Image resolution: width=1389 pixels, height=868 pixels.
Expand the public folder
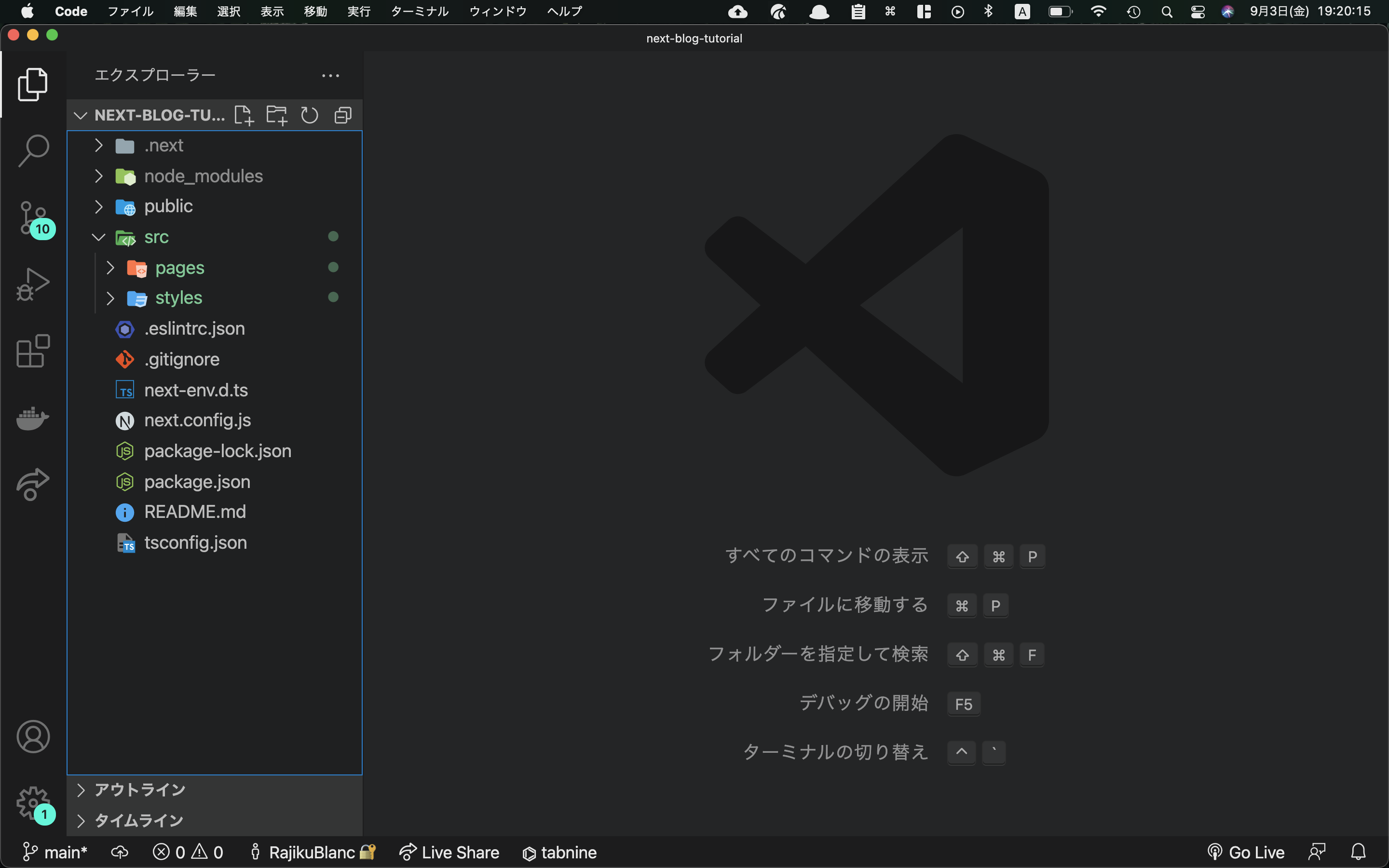point(214,207)
